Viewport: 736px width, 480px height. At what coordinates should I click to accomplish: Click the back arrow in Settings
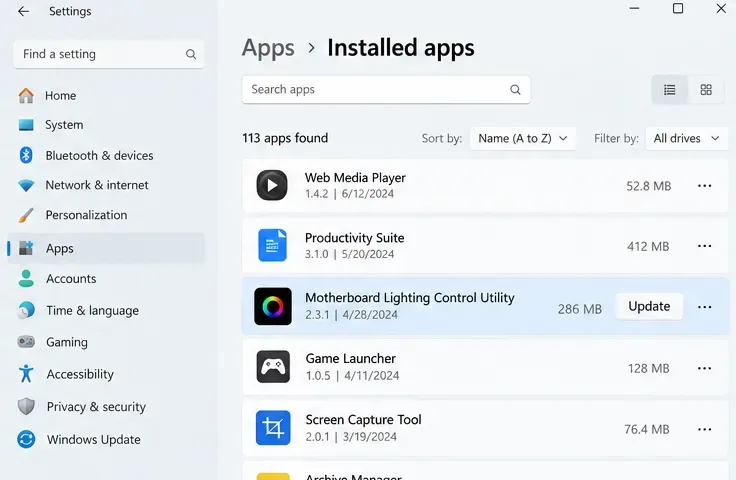pos(23,11)
